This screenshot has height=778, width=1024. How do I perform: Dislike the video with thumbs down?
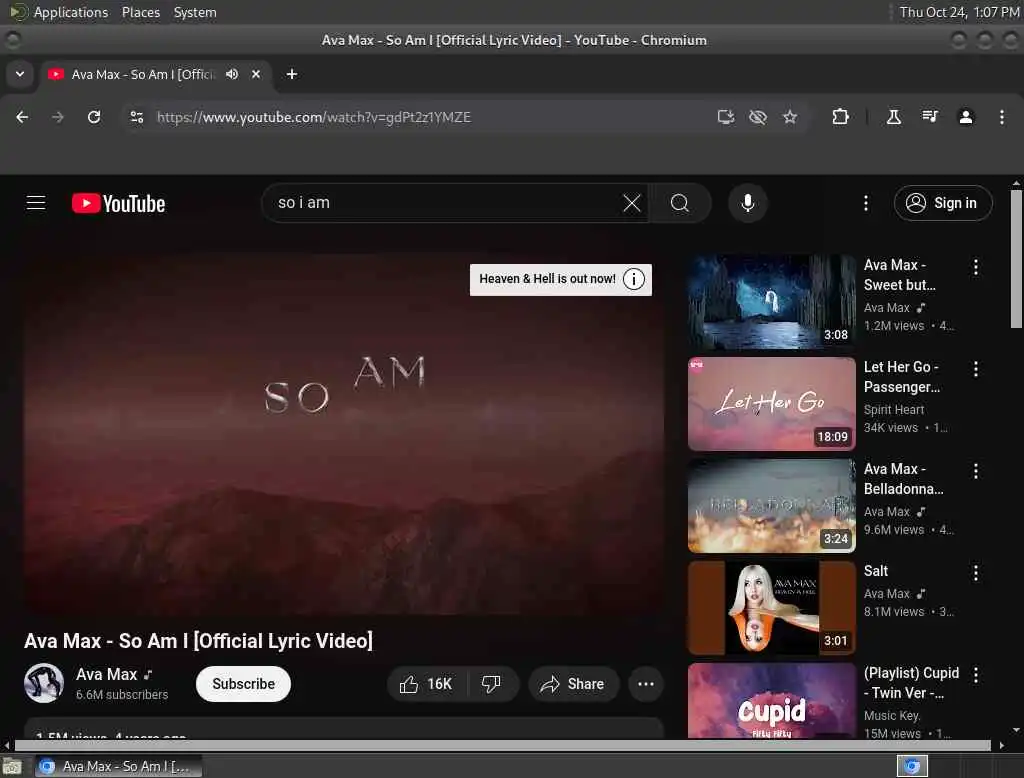(x=492, y=684)
